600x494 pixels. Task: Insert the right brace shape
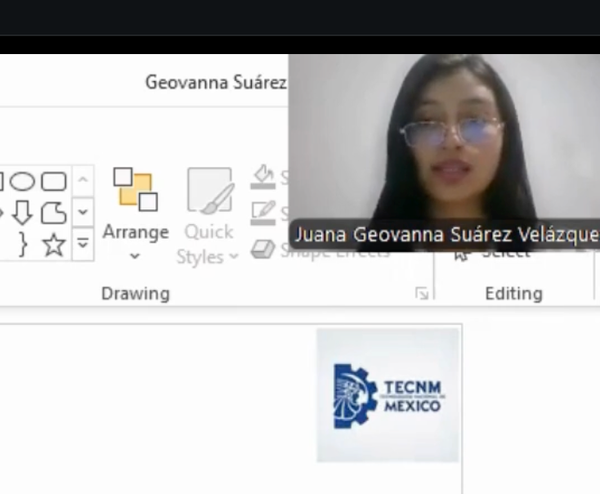pos(22,244)
